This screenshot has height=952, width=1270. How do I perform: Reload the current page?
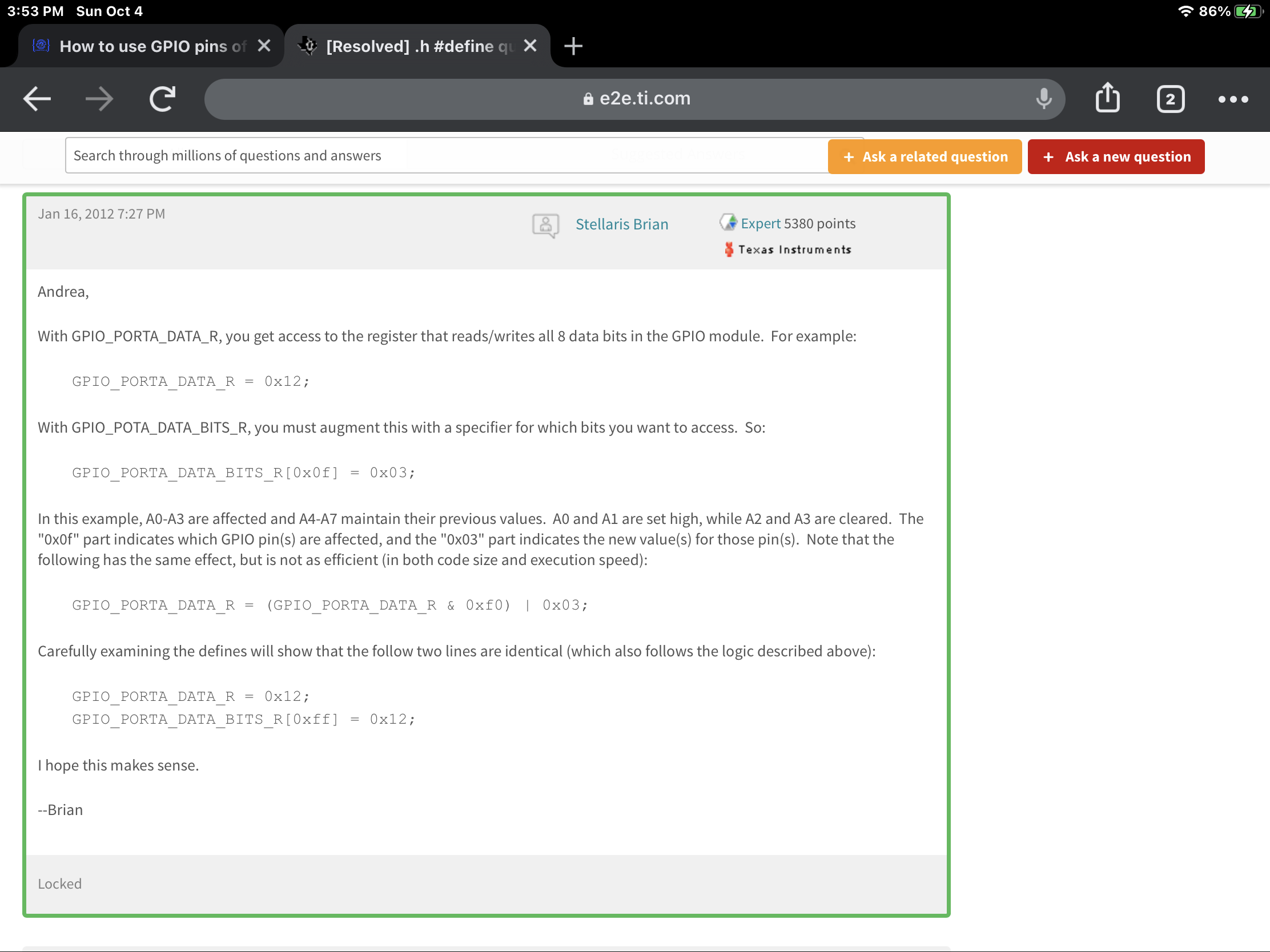pyautogui.click(x=163, y=99)
